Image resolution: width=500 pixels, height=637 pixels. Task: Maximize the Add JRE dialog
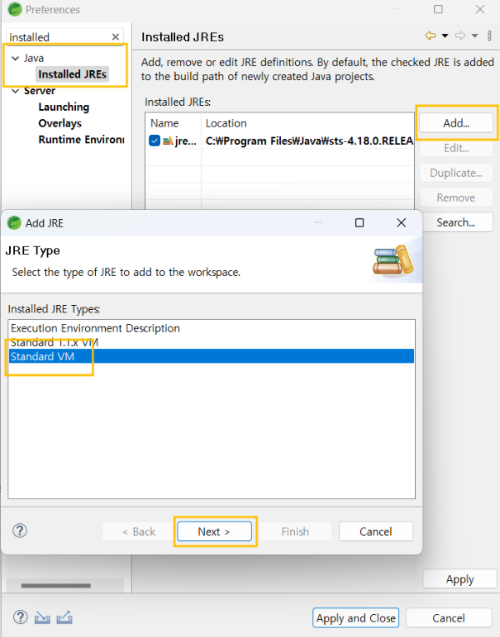[359, 223]
